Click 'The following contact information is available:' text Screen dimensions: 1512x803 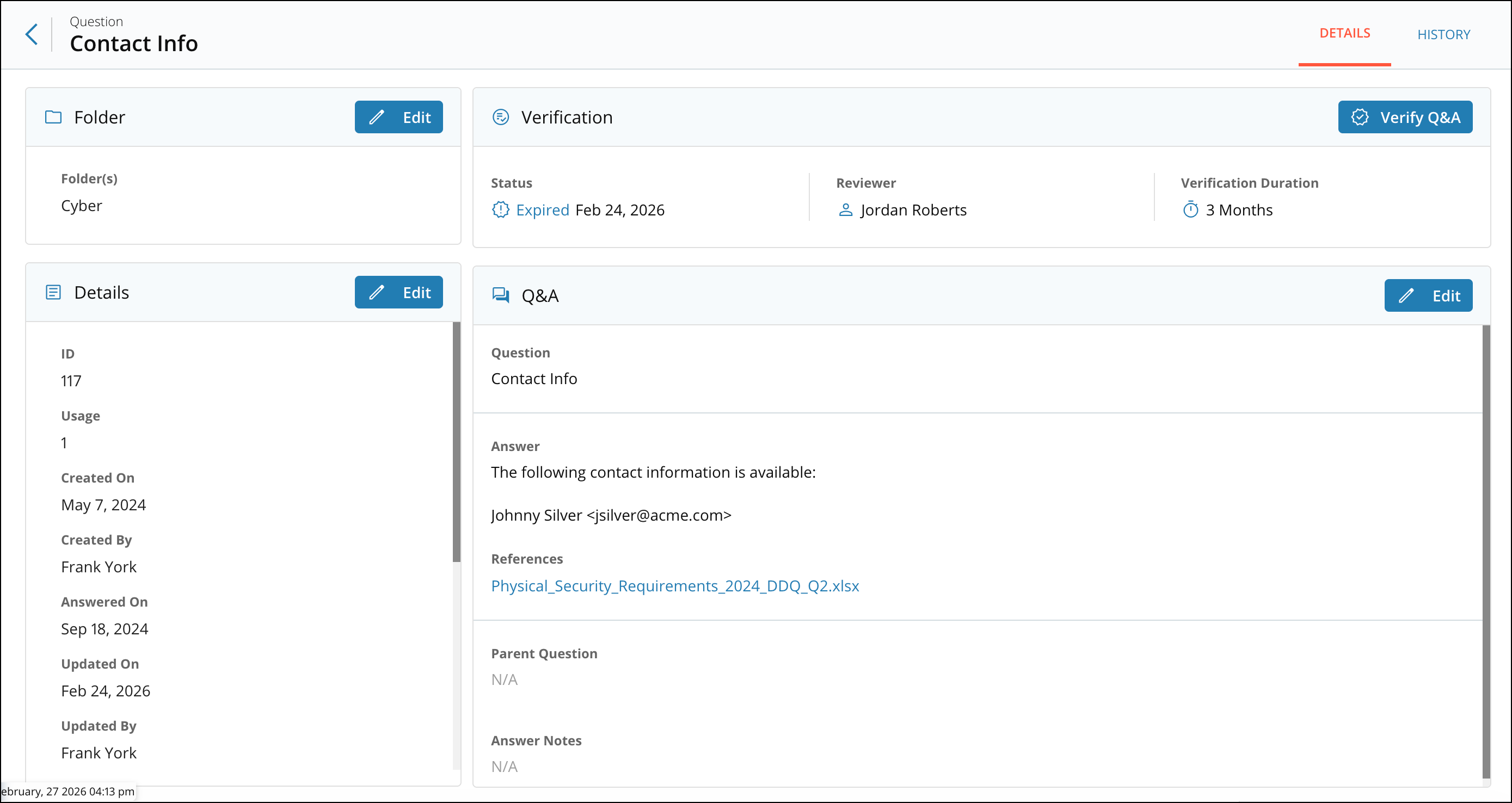pos(653,472)
